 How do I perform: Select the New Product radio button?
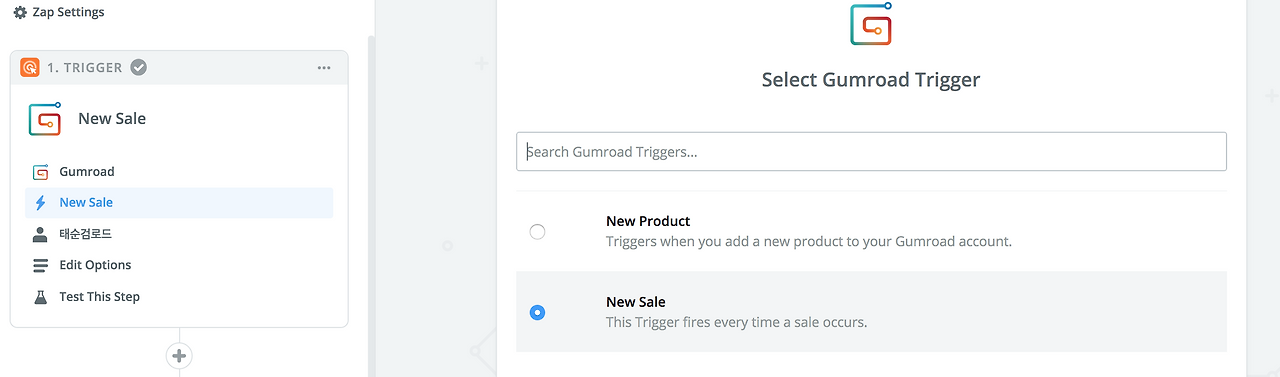pos(537,232)
